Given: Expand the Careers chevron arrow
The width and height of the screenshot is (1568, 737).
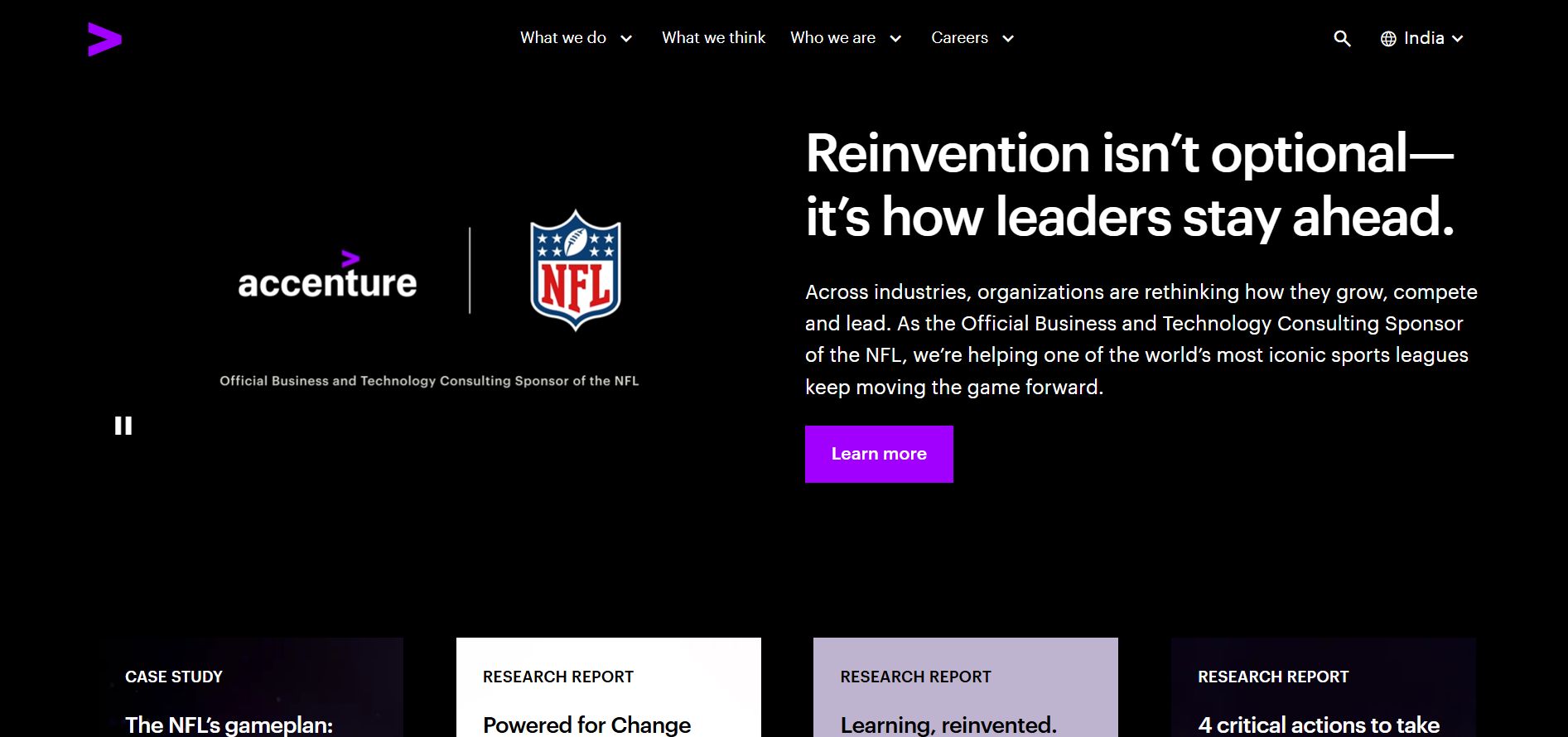Looking at the screenshot, I should (1008, 39).
